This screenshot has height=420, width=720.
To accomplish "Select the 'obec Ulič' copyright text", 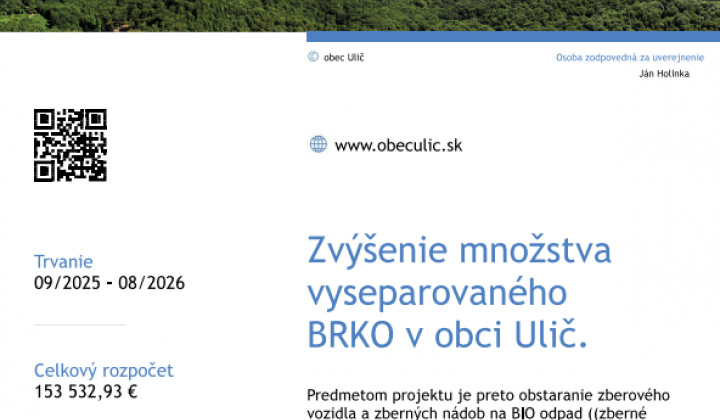I will click(344, 57).
